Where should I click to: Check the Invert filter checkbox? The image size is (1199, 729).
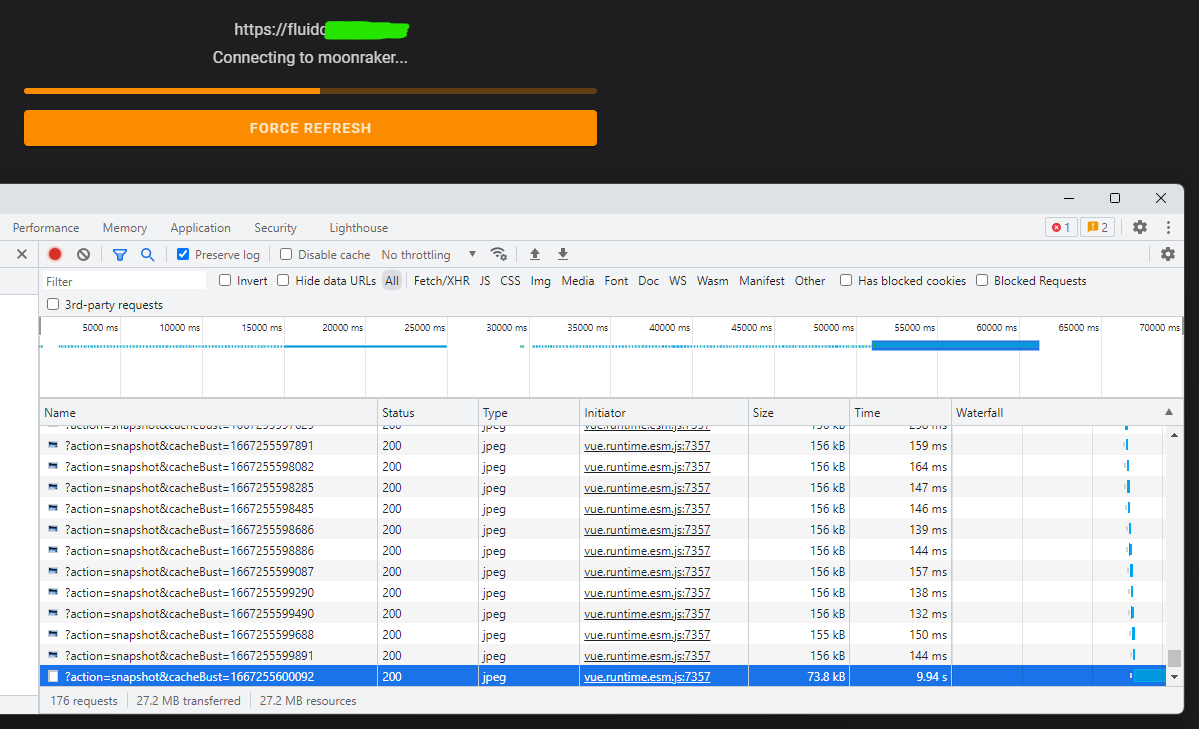pyautogui.click(x=225, y=280)
